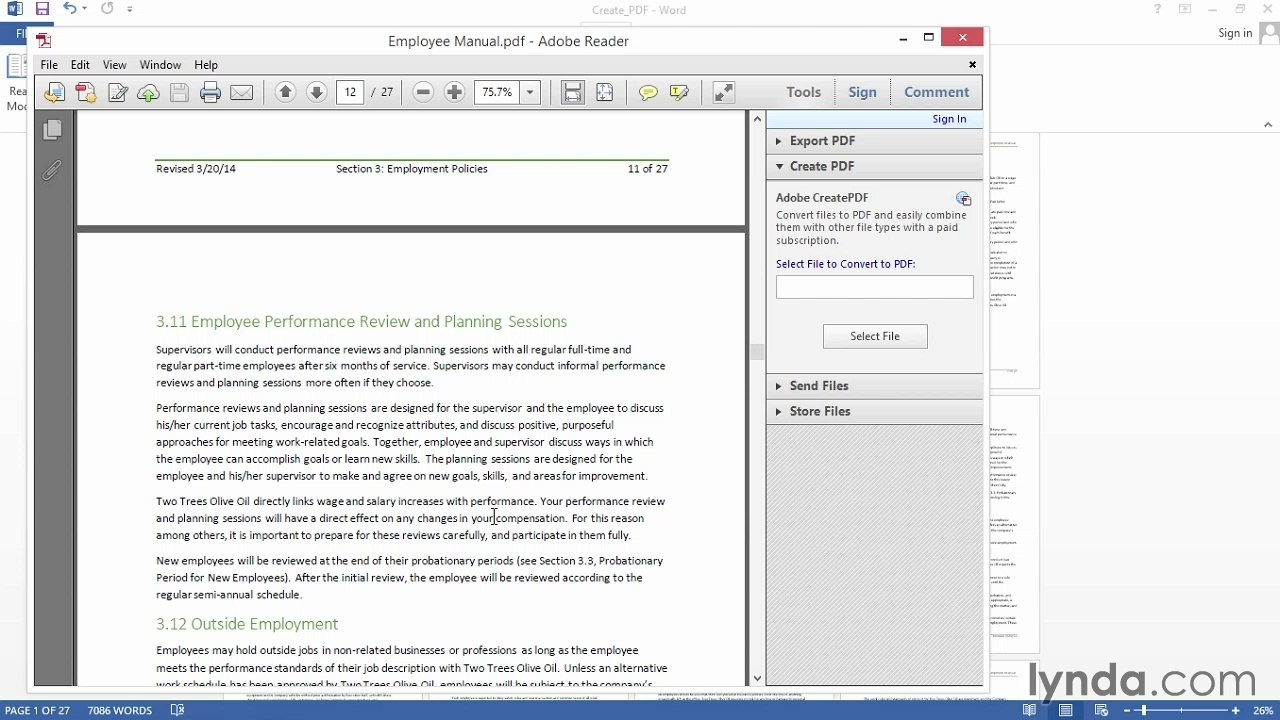Click Word's undo arrow
The height and width of the screenshot is (720, 1280).
(69, 9)
